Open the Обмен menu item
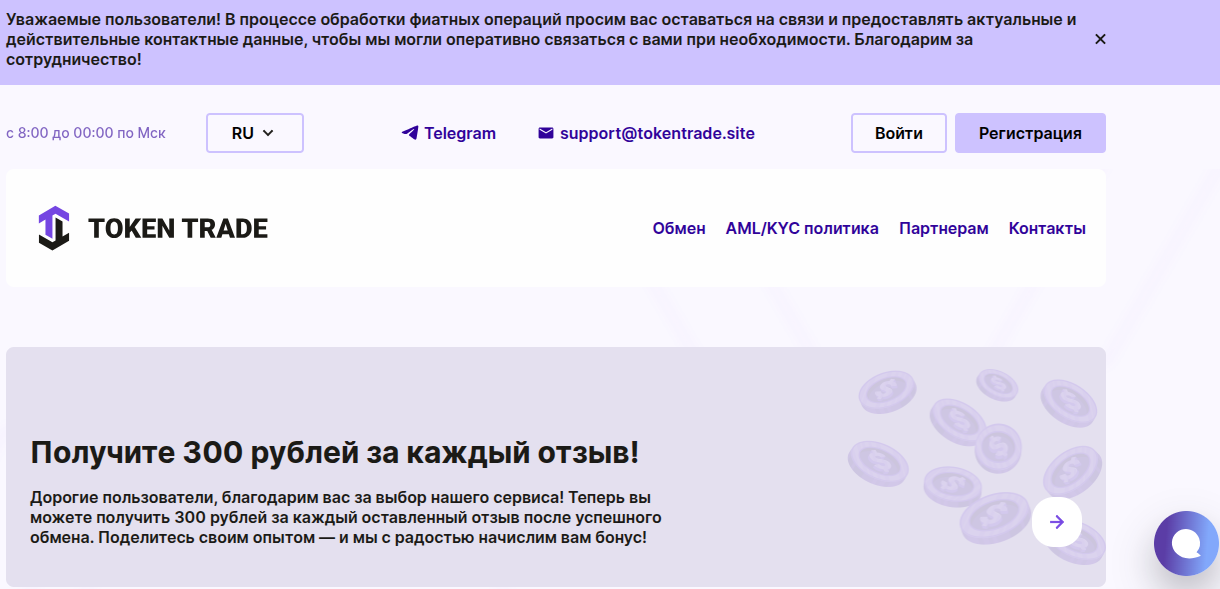The width and height of the screenshot is (1220, 589). coord(679,228)
